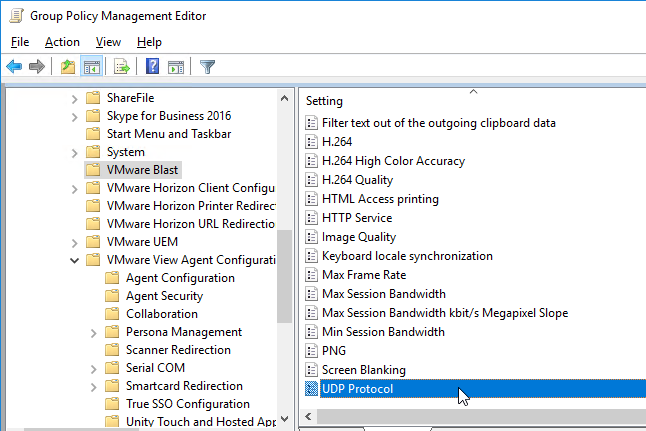Click the ShareFile folder icon
The width and height of the screenshot is (646, 431).
point(93,98)
